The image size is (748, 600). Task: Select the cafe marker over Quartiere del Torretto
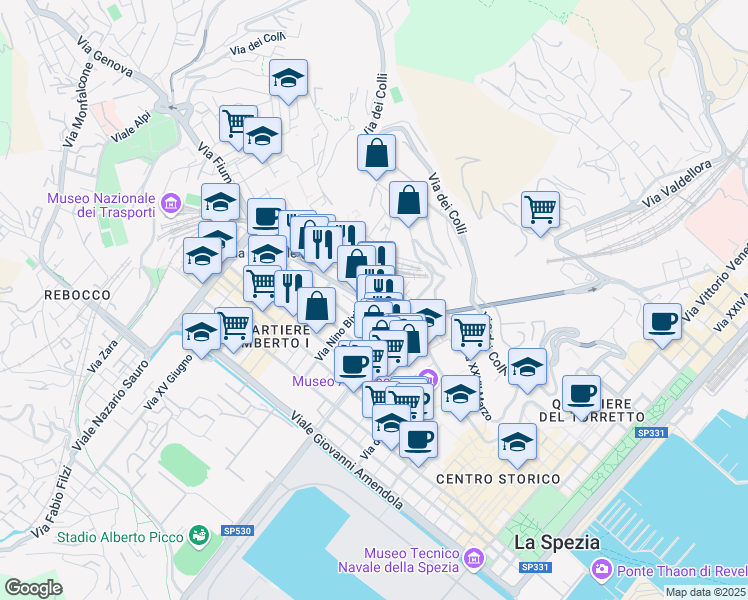point(581,394)
